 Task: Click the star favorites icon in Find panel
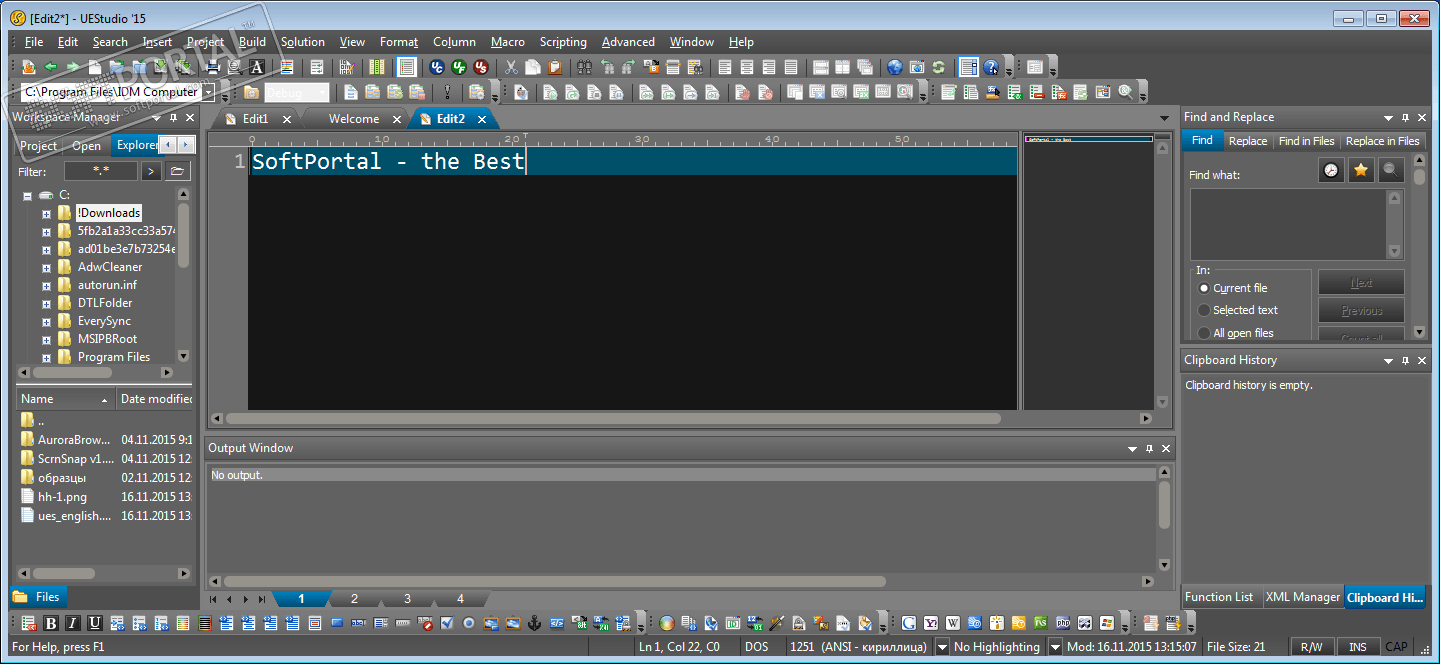1361,170
